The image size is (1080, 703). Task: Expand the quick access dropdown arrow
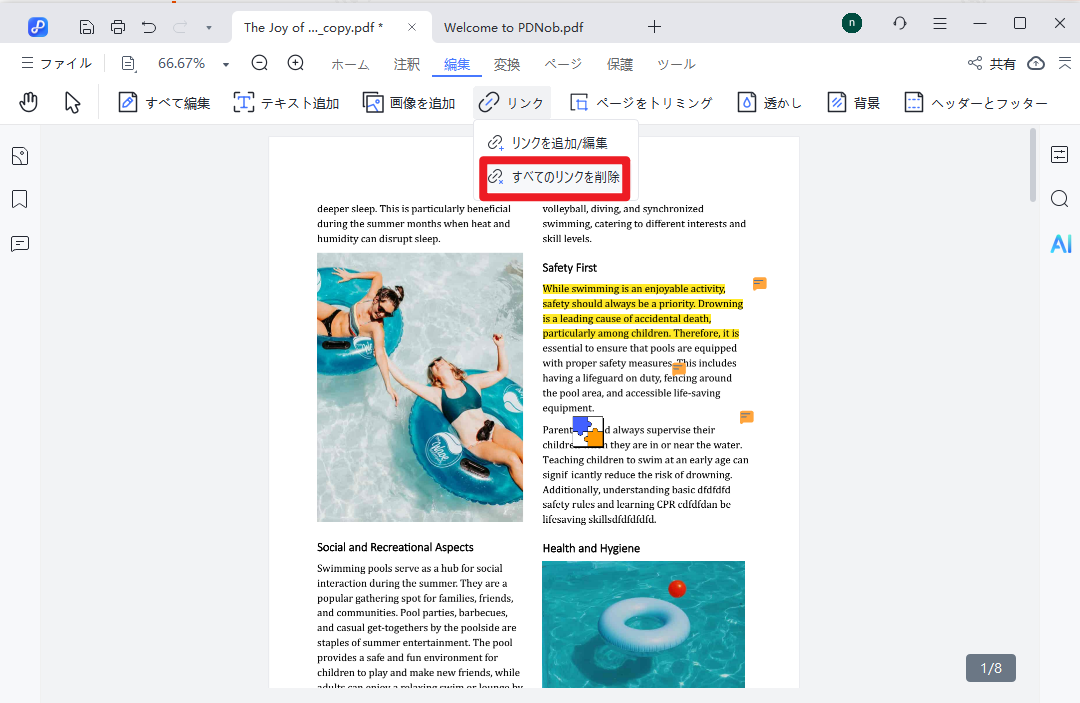[x=208, y=27]
